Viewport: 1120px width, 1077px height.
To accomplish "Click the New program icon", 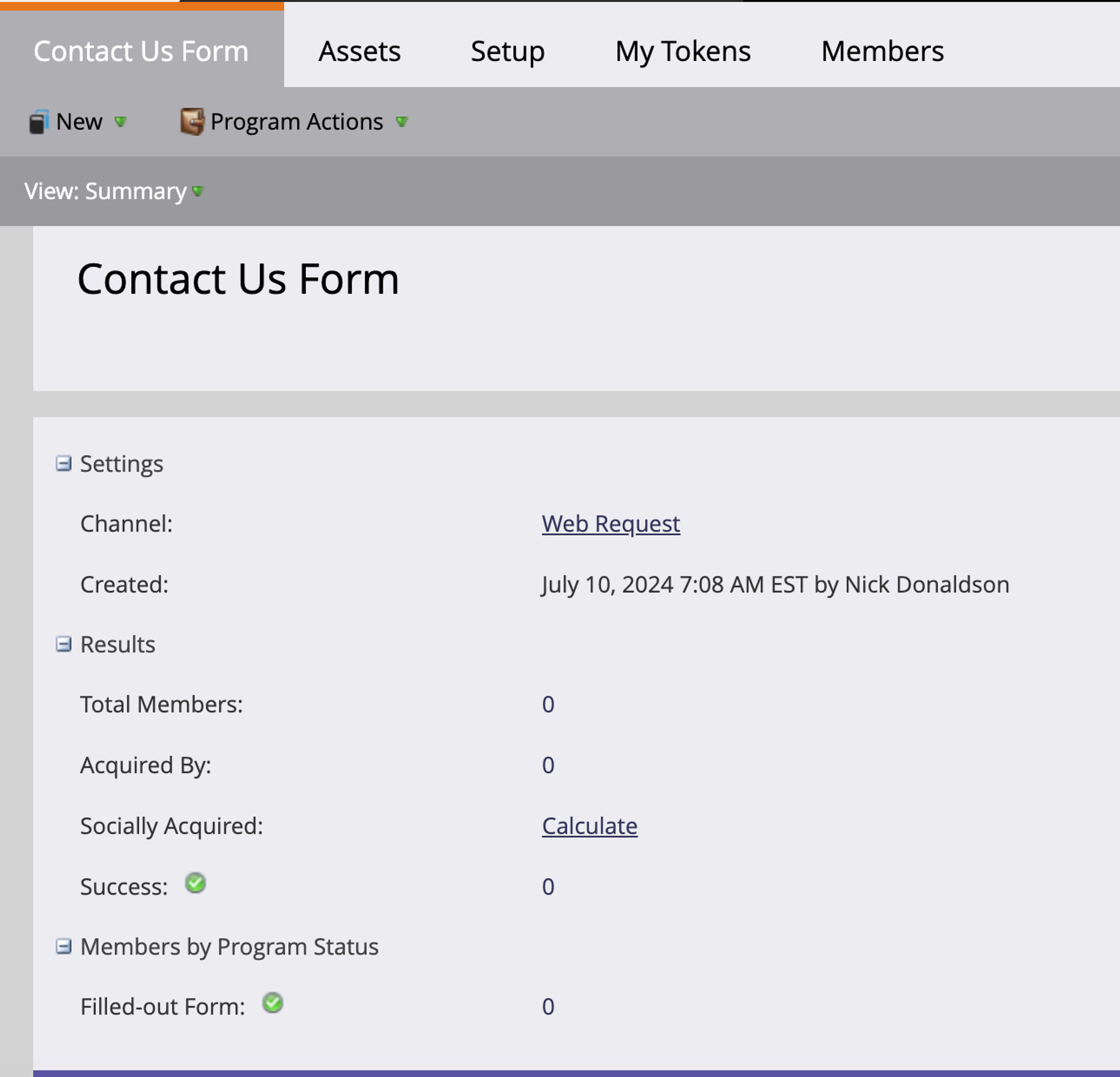I will [38, 122].
